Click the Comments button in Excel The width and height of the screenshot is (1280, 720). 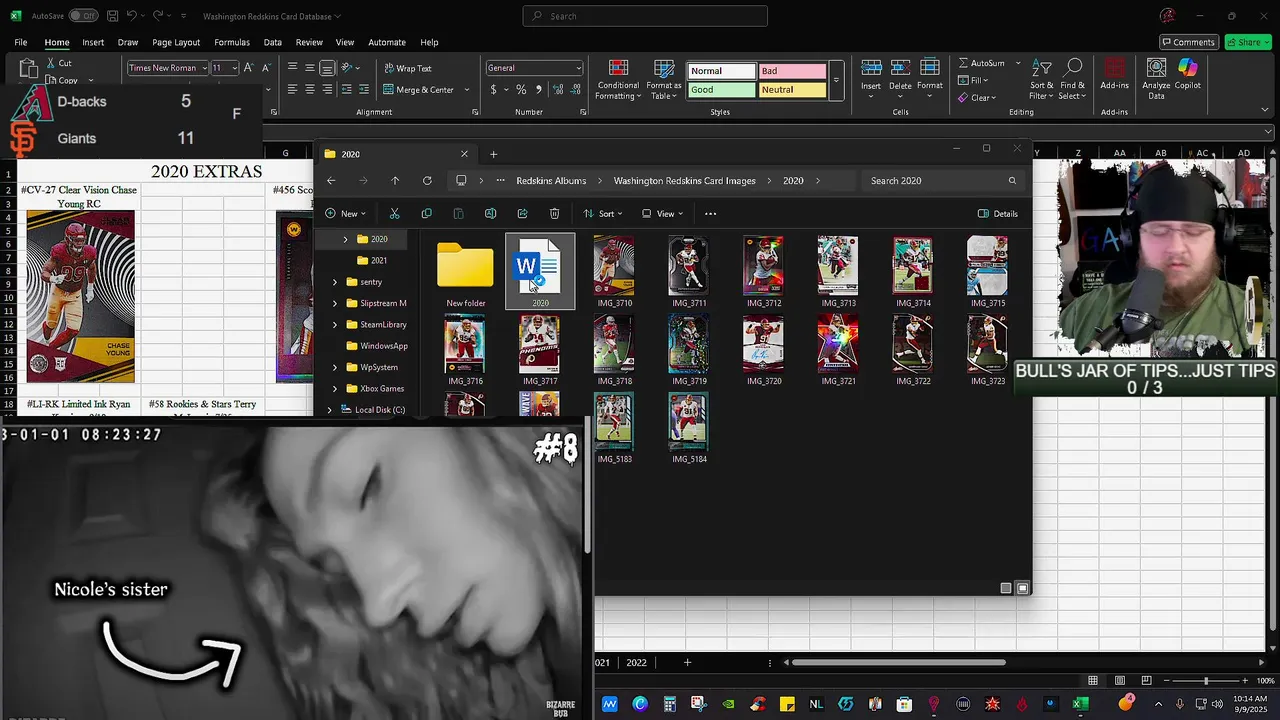point(1188,42)
